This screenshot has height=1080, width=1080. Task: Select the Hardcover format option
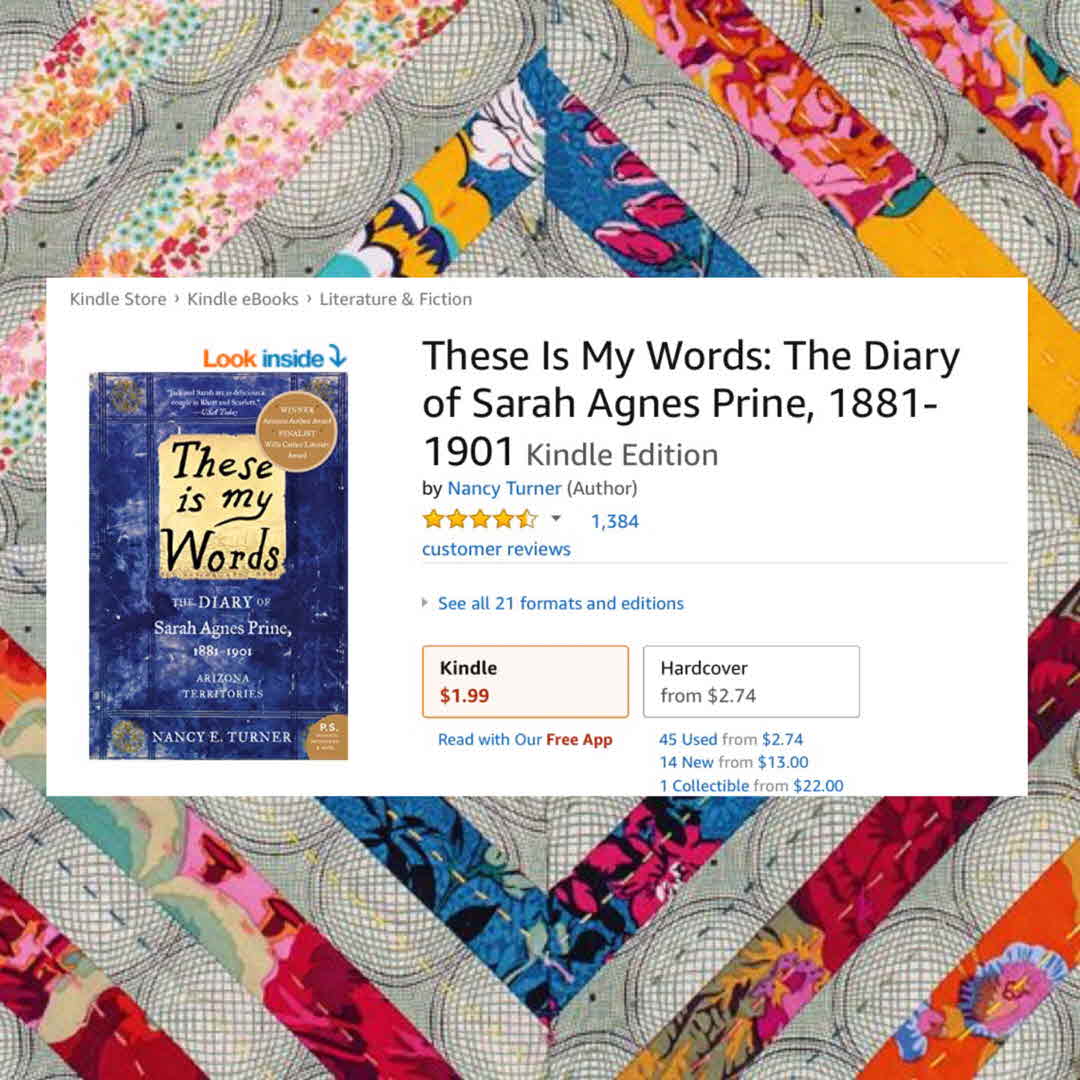751,681
